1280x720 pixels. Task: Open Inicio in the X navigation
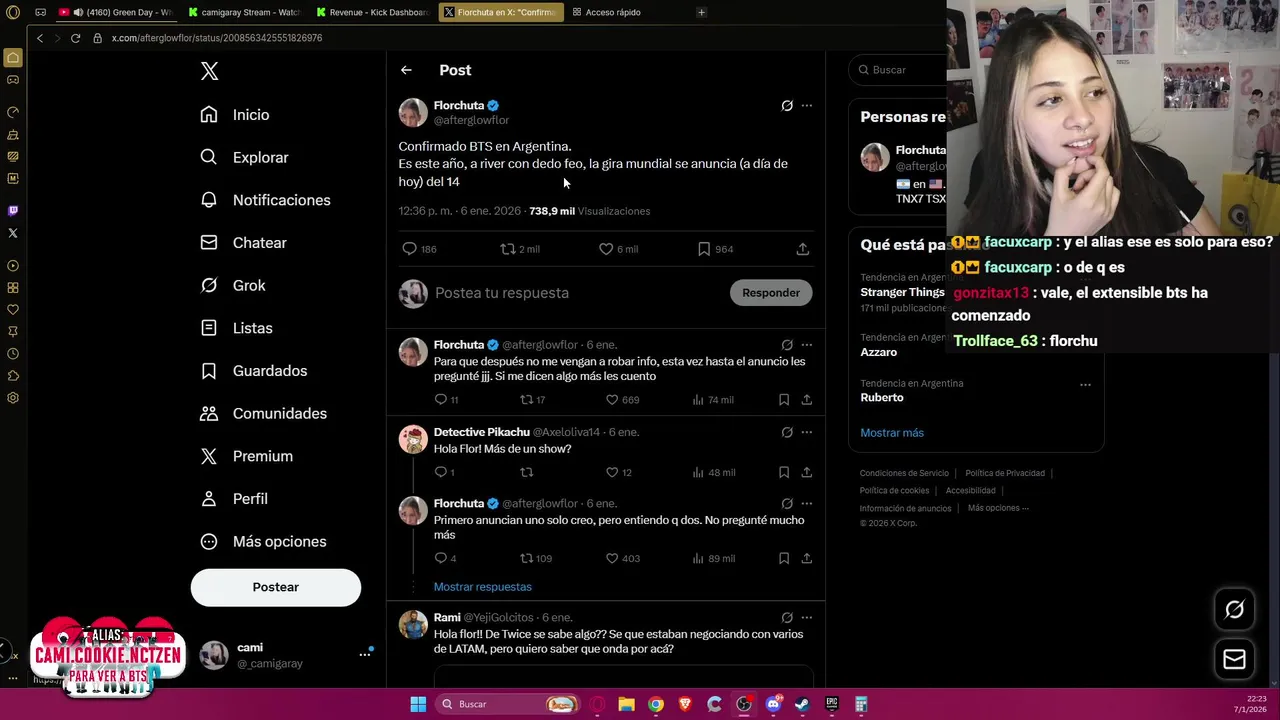coord(235,115)
